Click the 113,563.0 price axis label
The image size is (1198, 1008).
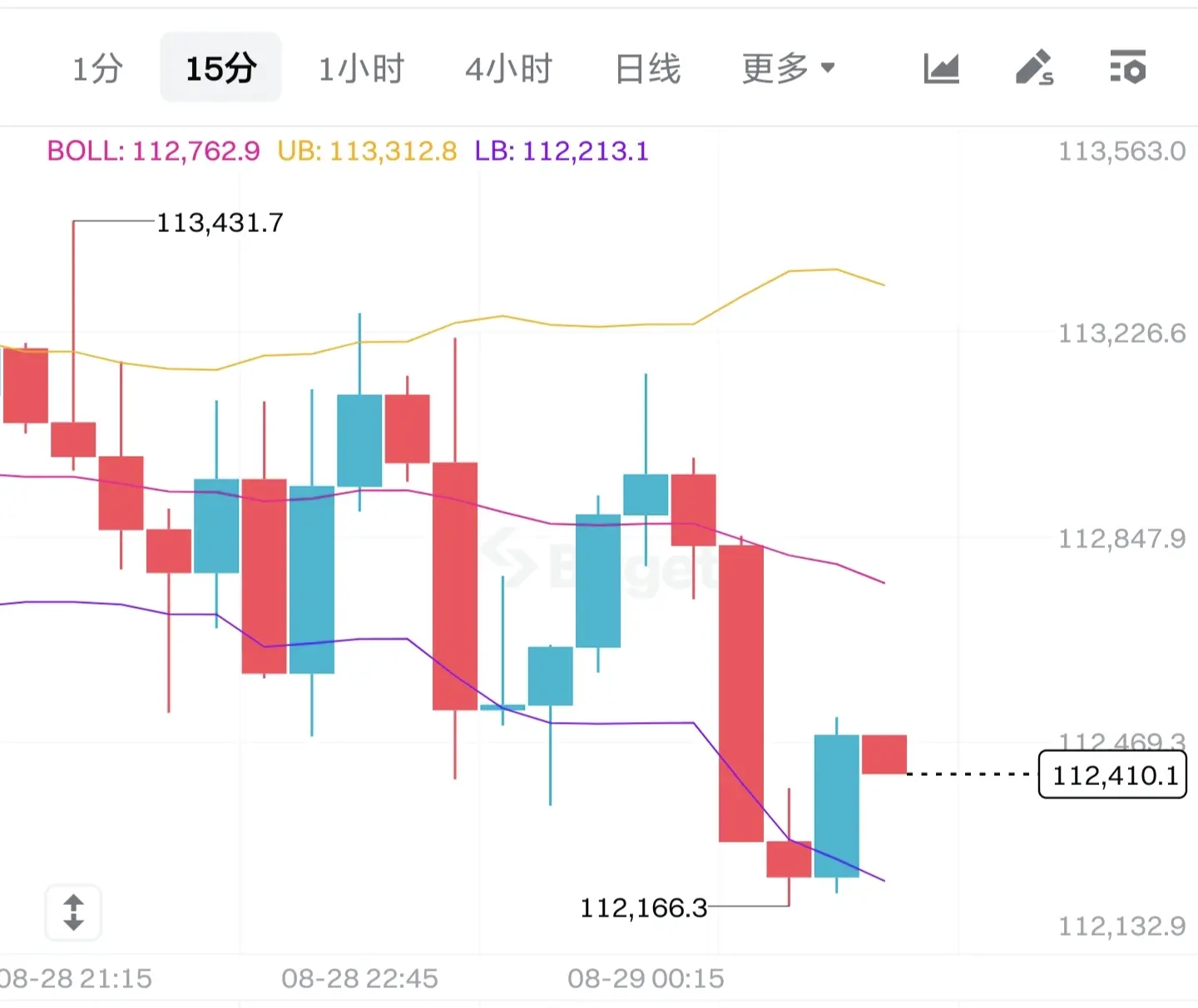[1121, 151]
